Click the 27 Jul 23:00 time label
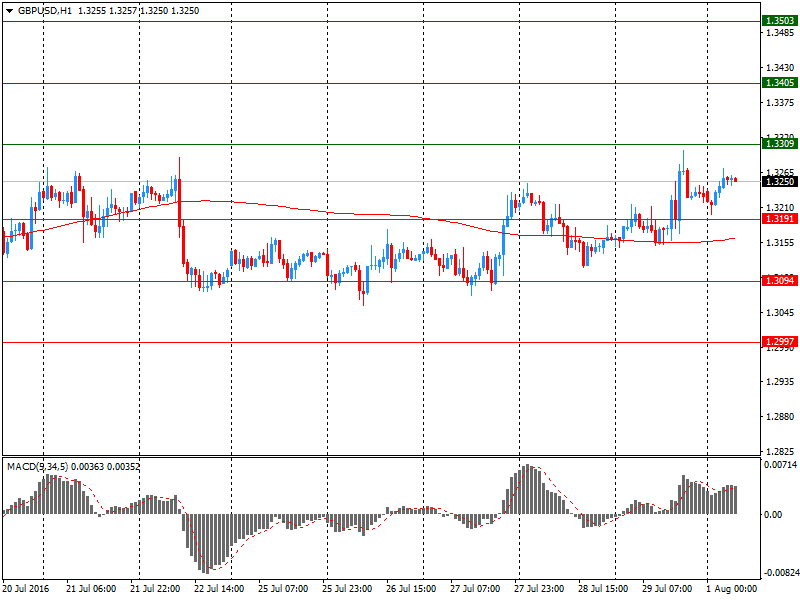 tap(539, 589)
